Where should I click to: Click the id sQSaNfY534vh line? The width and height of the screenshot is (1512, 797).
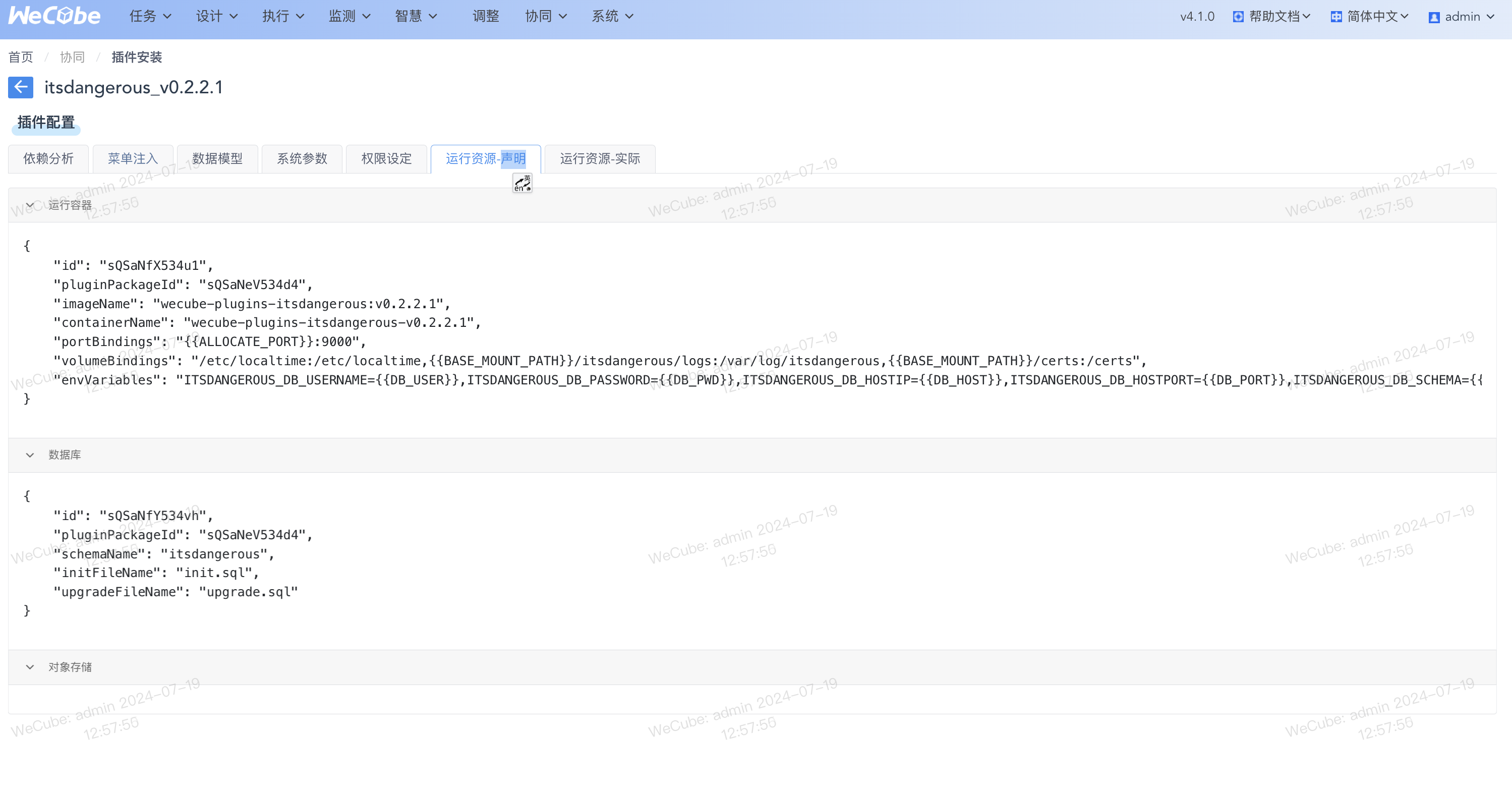point(133,516)
